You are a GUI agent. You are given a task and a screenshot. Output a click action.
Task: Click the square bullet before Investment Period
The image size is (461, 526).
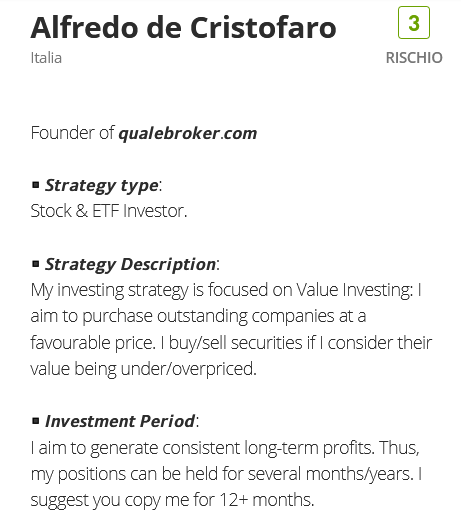pos(36,421)
